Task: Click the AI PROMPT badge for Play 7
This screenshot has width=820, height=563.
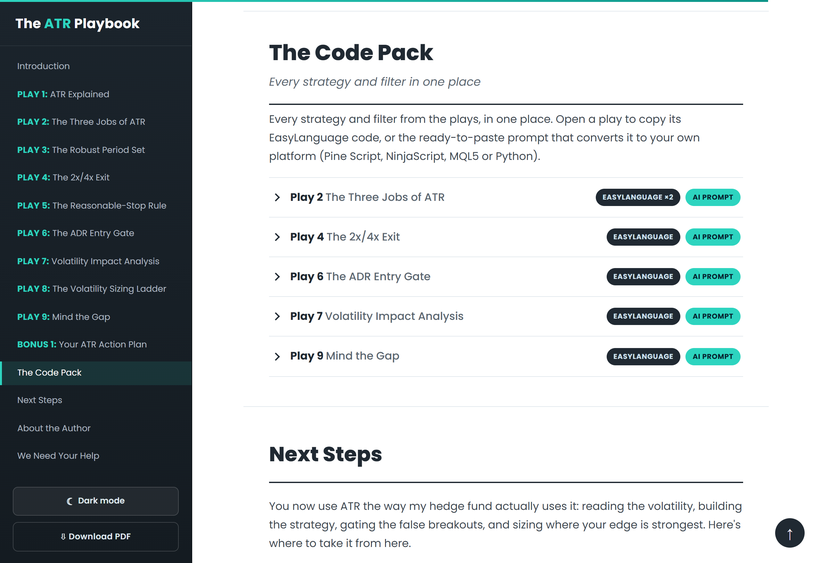Action: (x=713, y=316)
